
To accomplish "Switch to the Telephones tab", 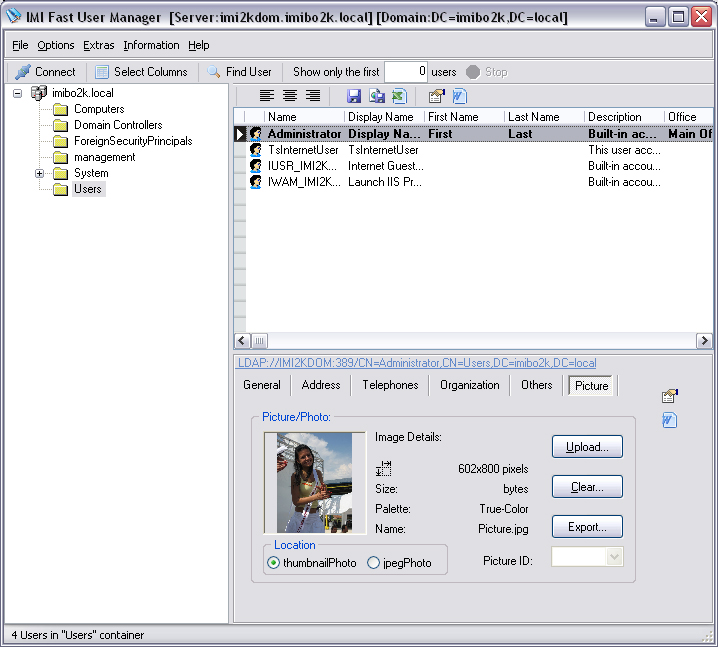I will (391, 385).
